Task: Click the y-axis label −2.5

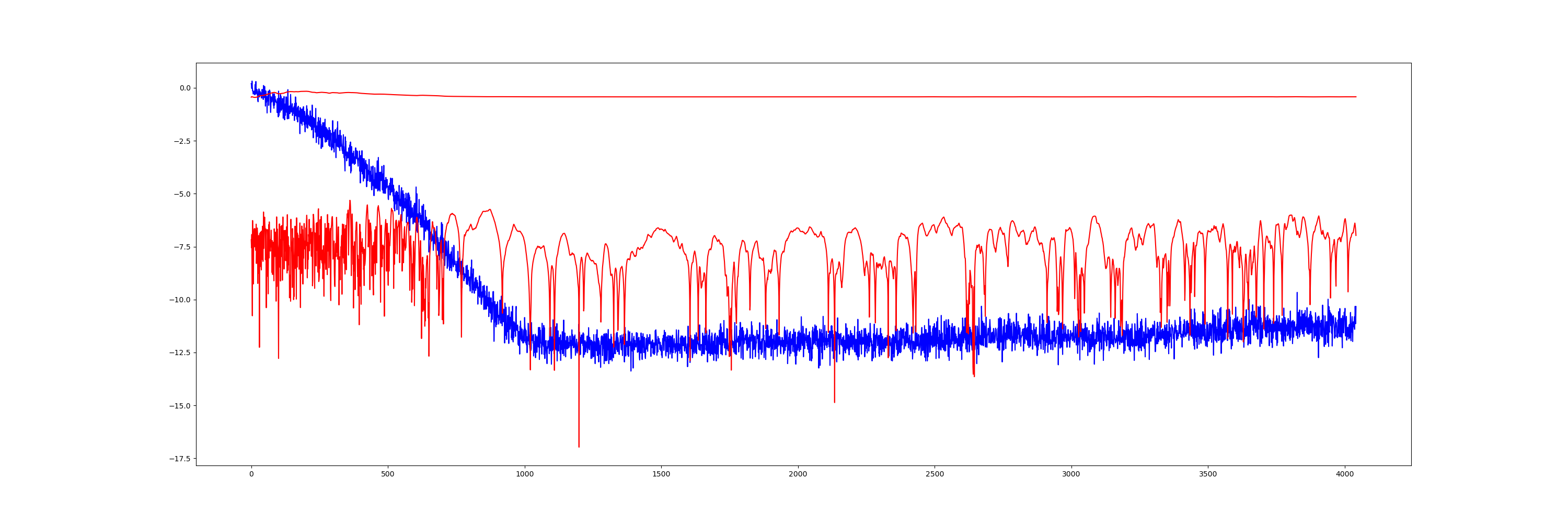Action: 182,141
